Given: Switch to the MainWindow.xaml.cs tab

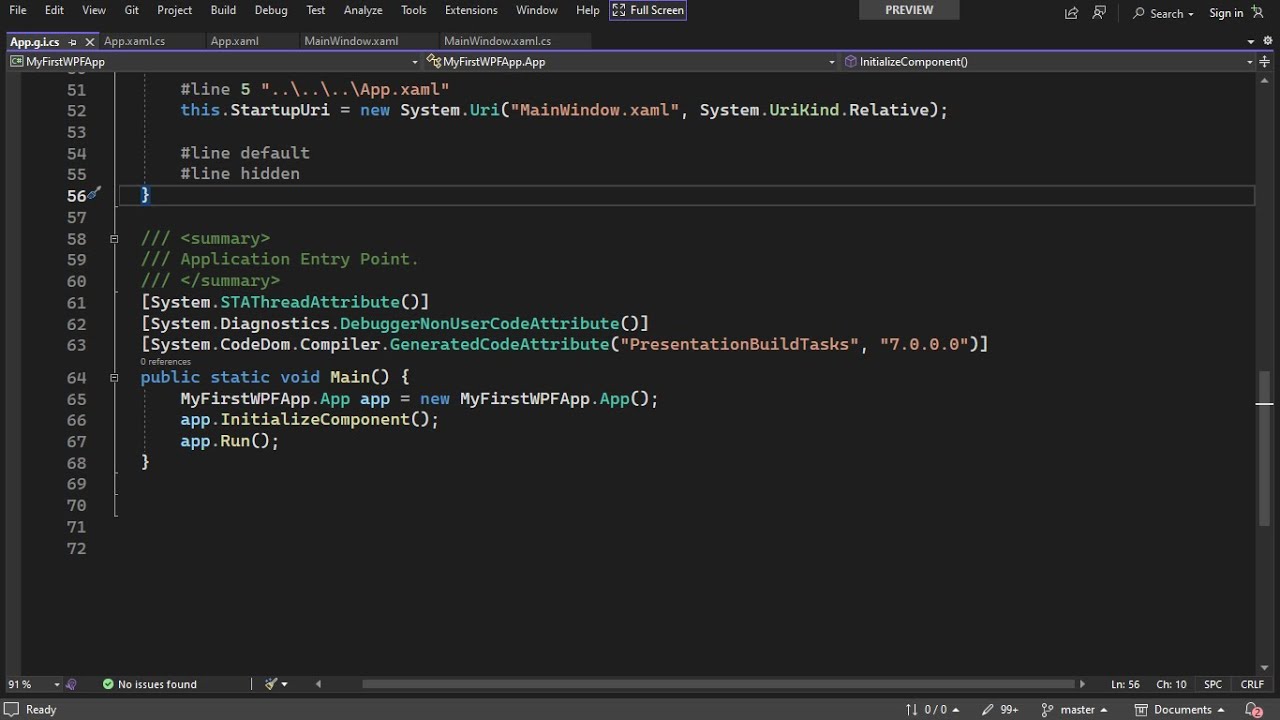Looking at the screenshot, I should [497, 41].
